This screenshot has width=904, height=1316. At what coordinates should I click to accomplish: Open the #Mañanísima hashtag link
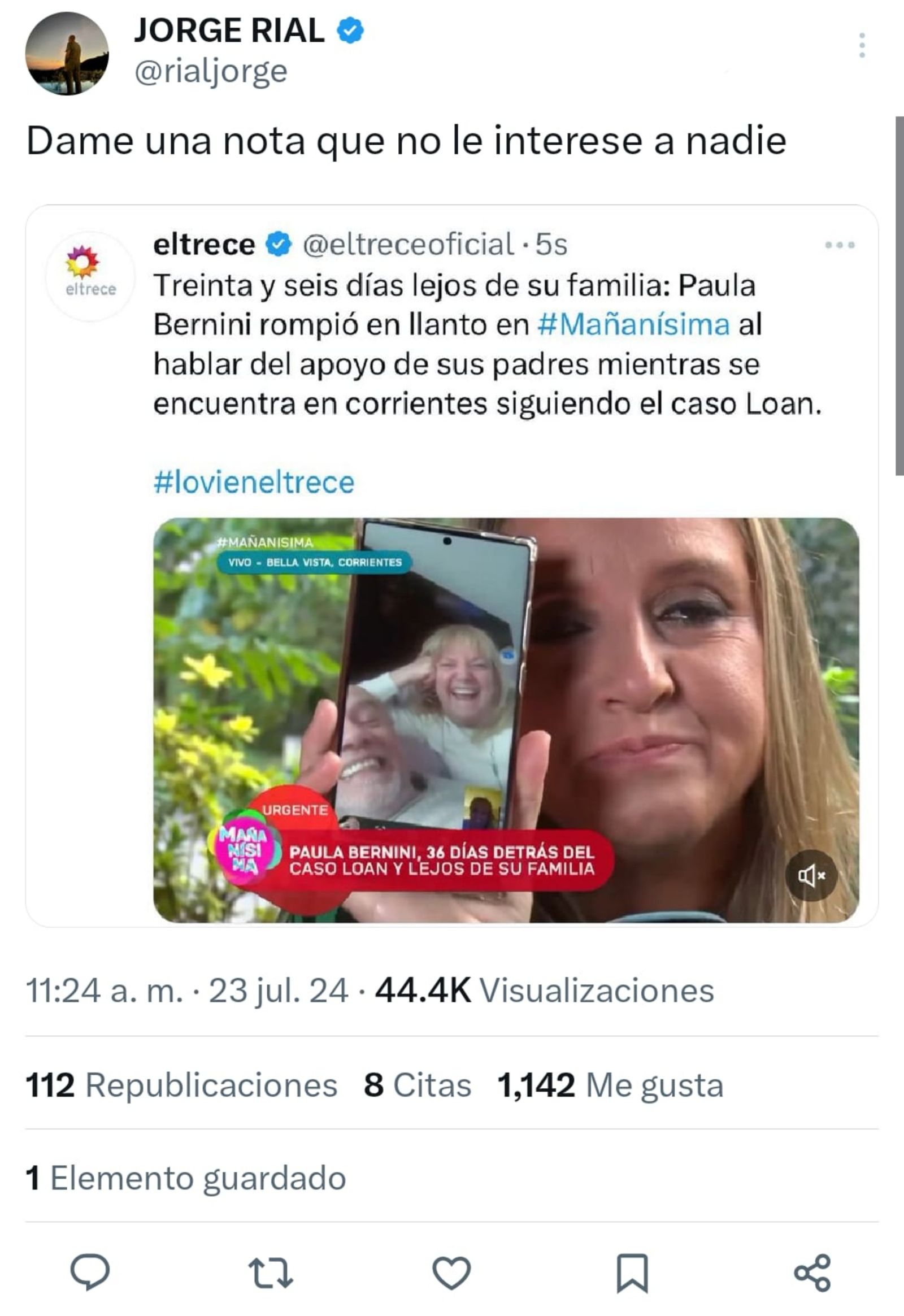(633, 324)
